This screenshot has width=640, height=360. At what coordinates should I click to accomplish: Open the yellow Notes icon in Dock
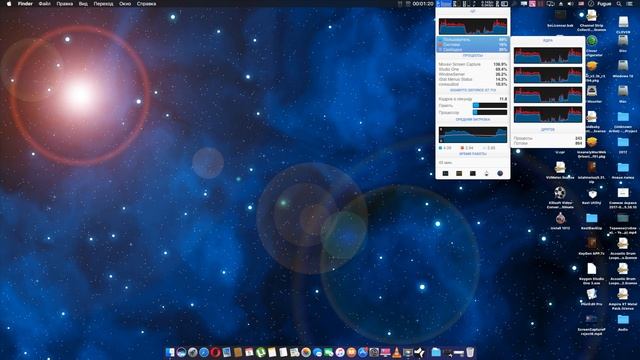click(272, 352)
